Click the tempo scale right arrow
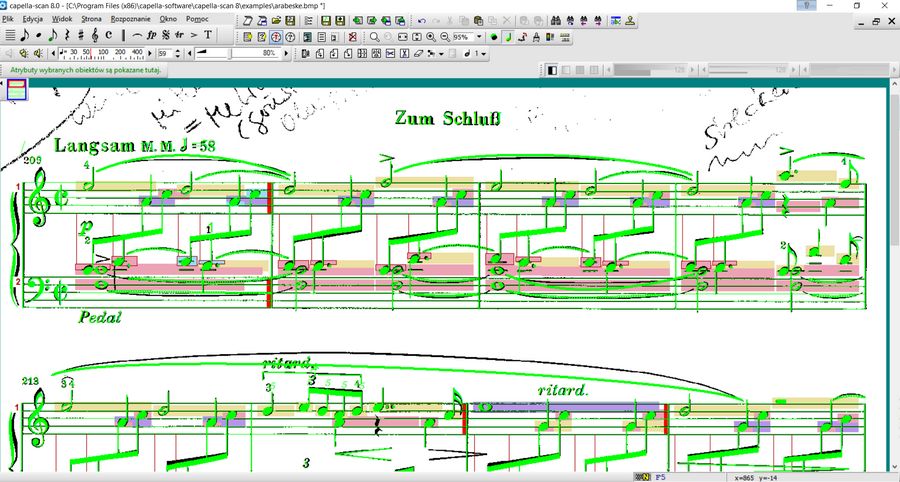900x482 pixels. 150,53
